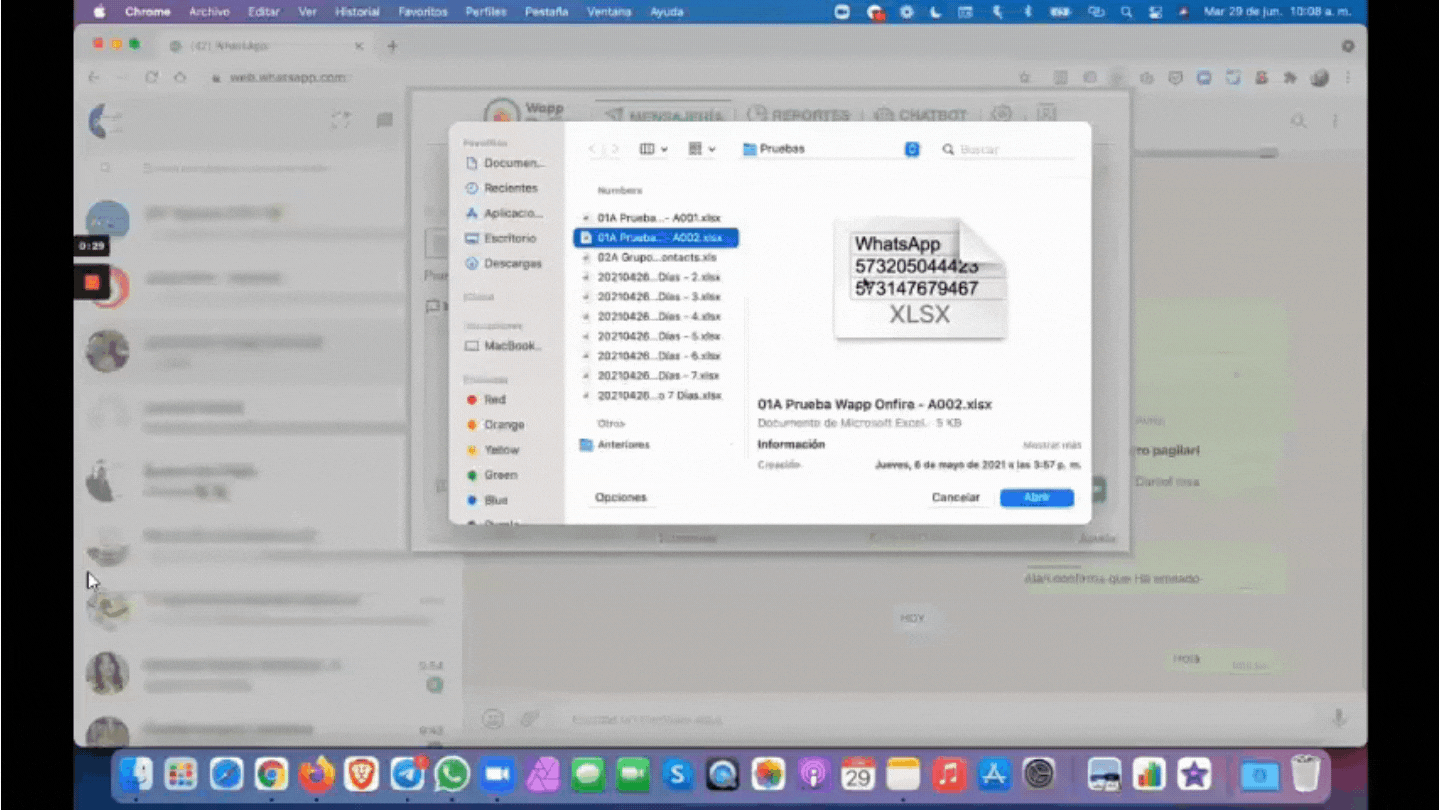Open Finder from the Dock
Viewport: 1440px width, 810px height.
[x=136, y=774]
